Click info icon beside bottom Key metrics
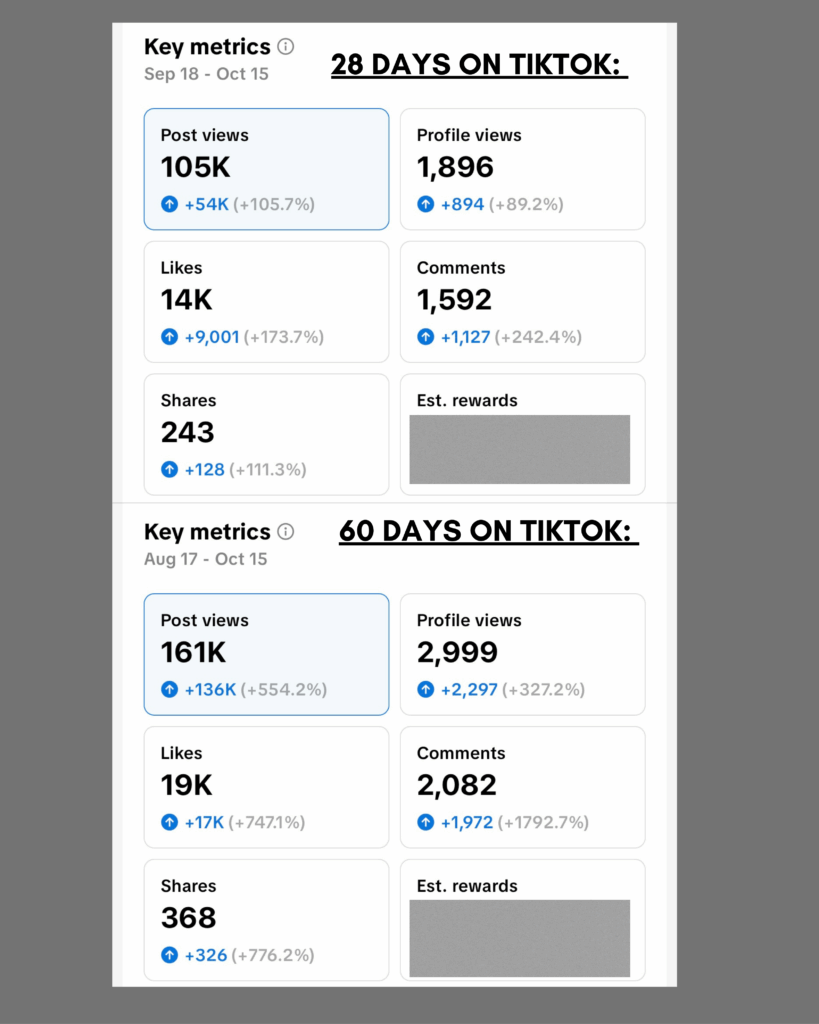The image size is (819, 1024). click(x=285, y=532)
